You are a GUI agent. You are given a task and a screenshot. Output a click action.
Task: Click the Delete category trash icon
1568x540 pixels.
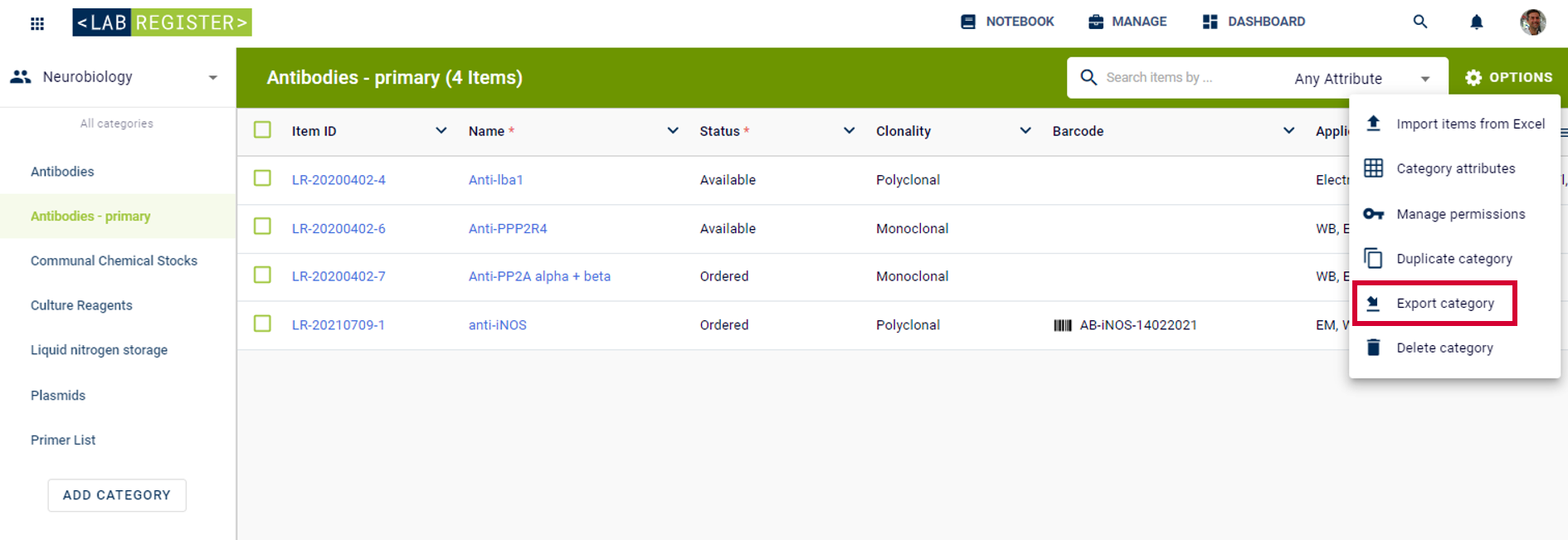(x=1374, y=348)
